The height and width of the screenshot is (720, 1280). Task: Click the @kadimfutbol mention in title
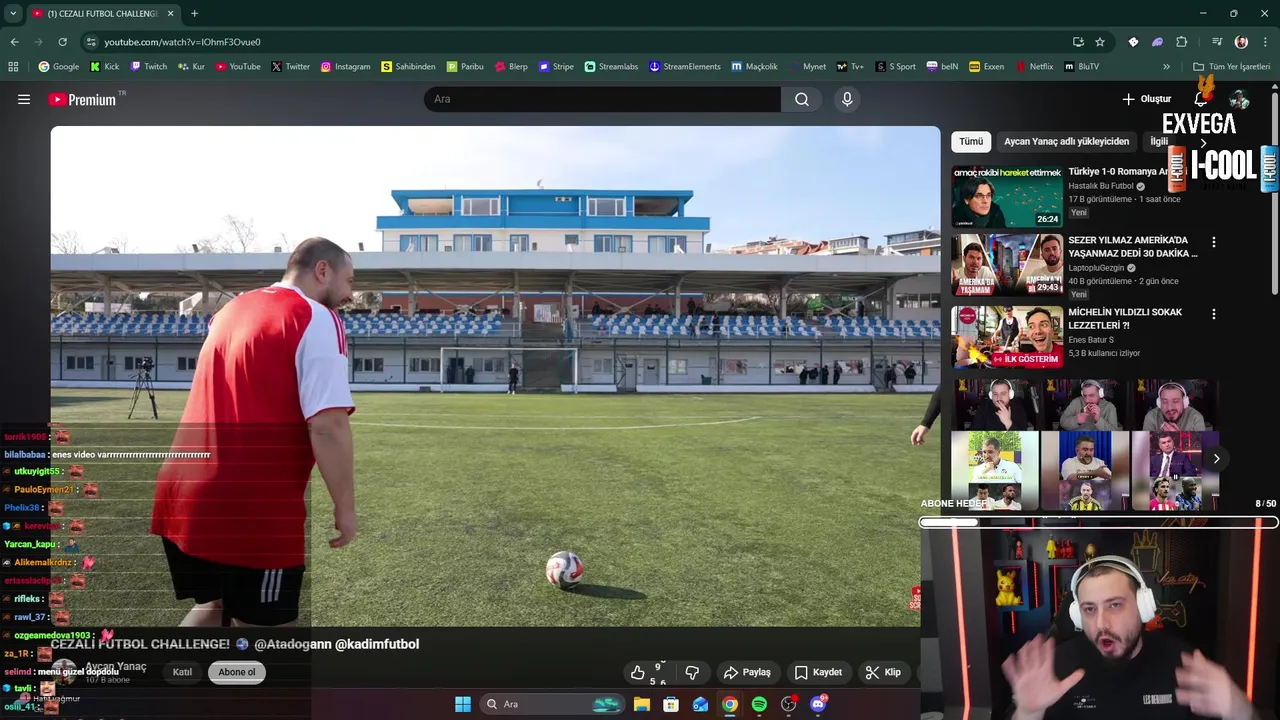[x=377, y=644]
